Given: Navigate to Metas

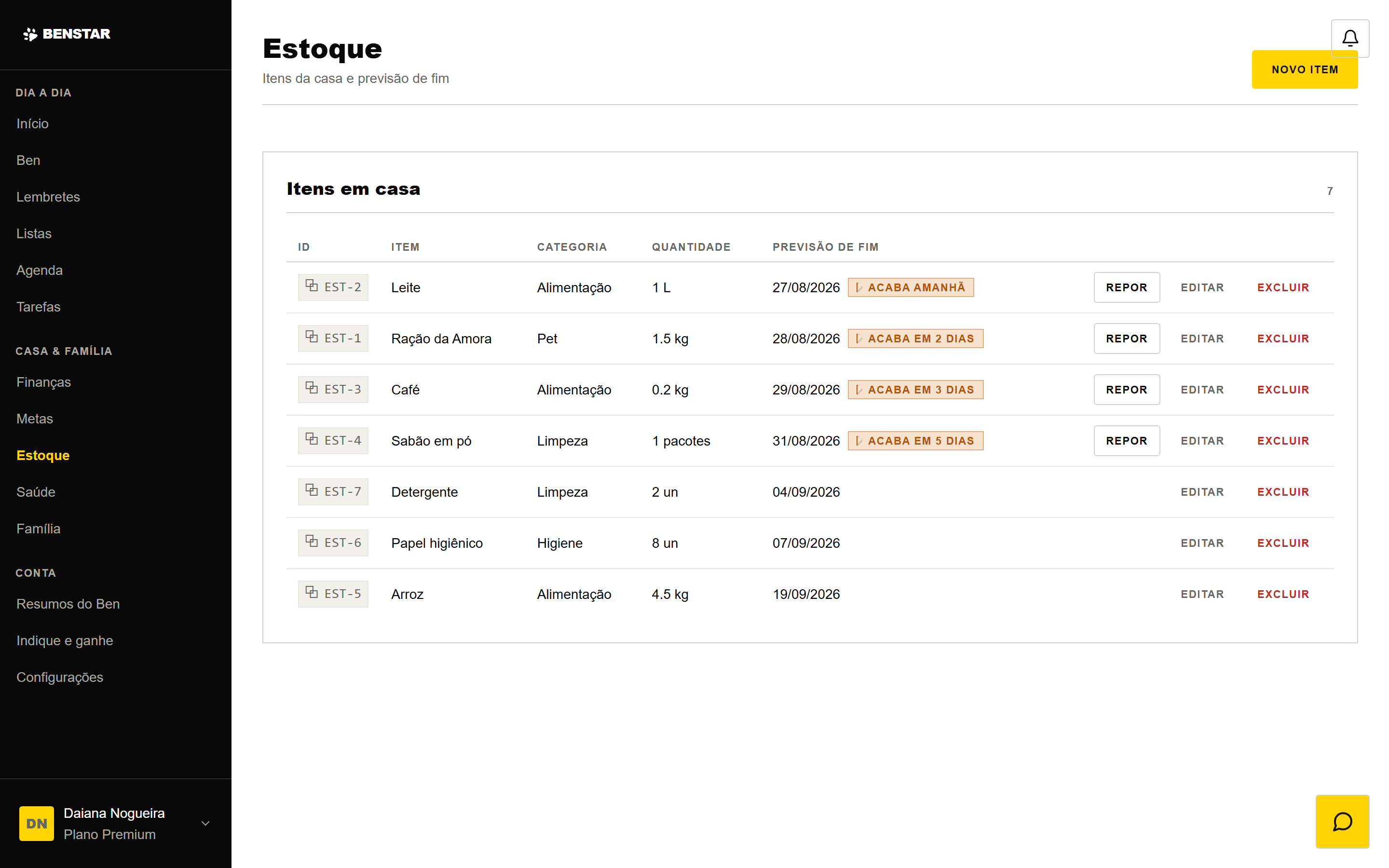Looking at the screenshot, I should coord(34,419).
